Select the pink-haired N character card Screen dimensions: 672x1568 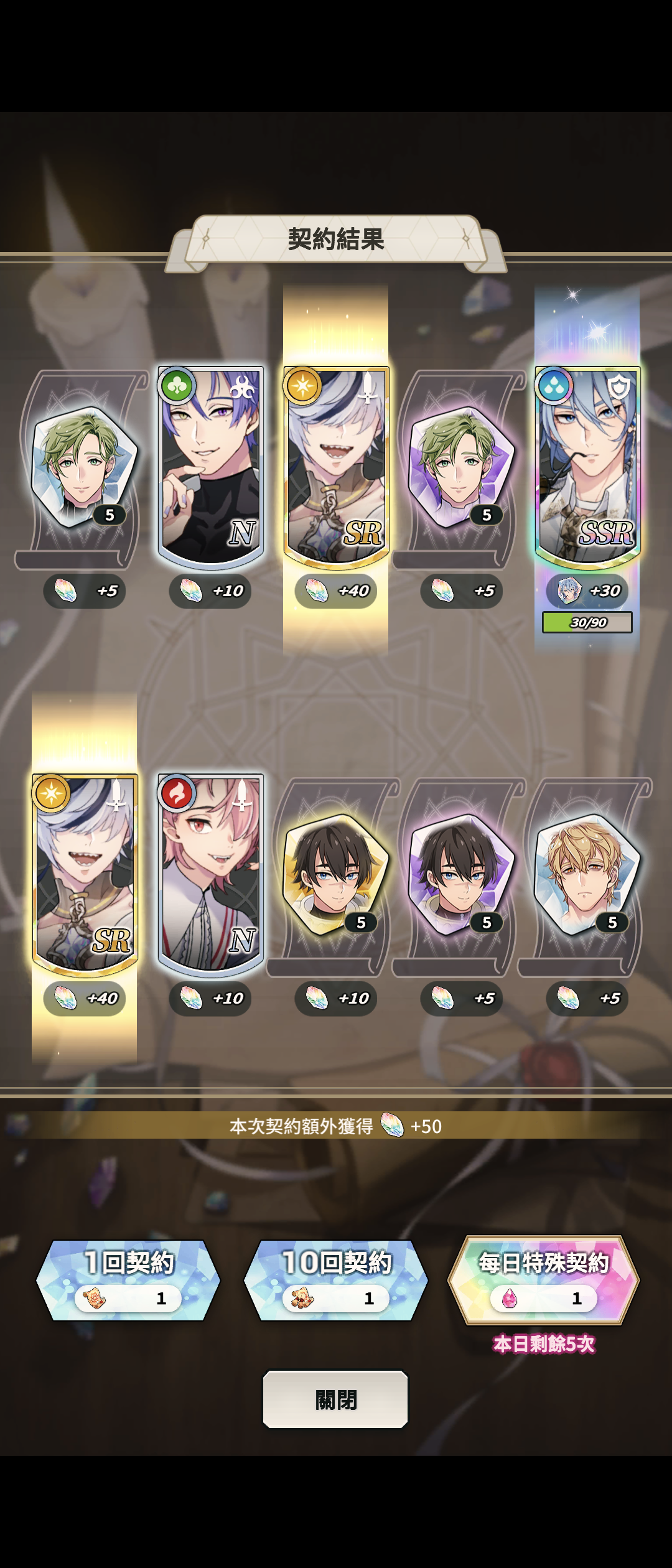coord(210,875)
